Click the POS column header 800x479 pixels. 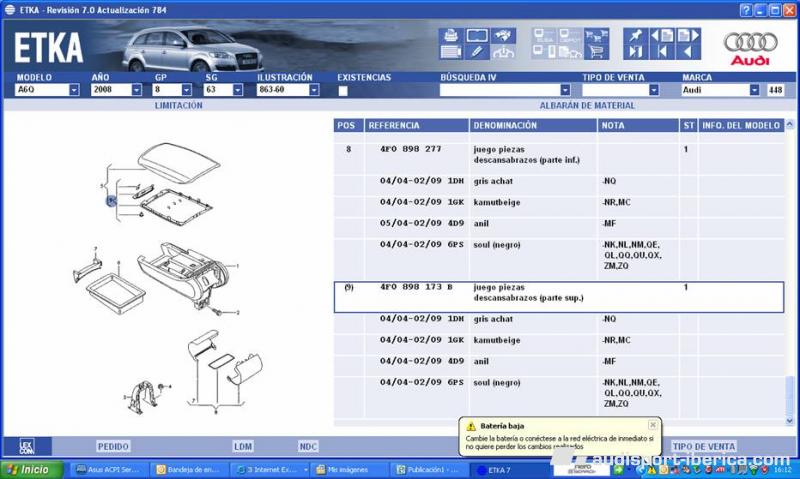point(348,125)
